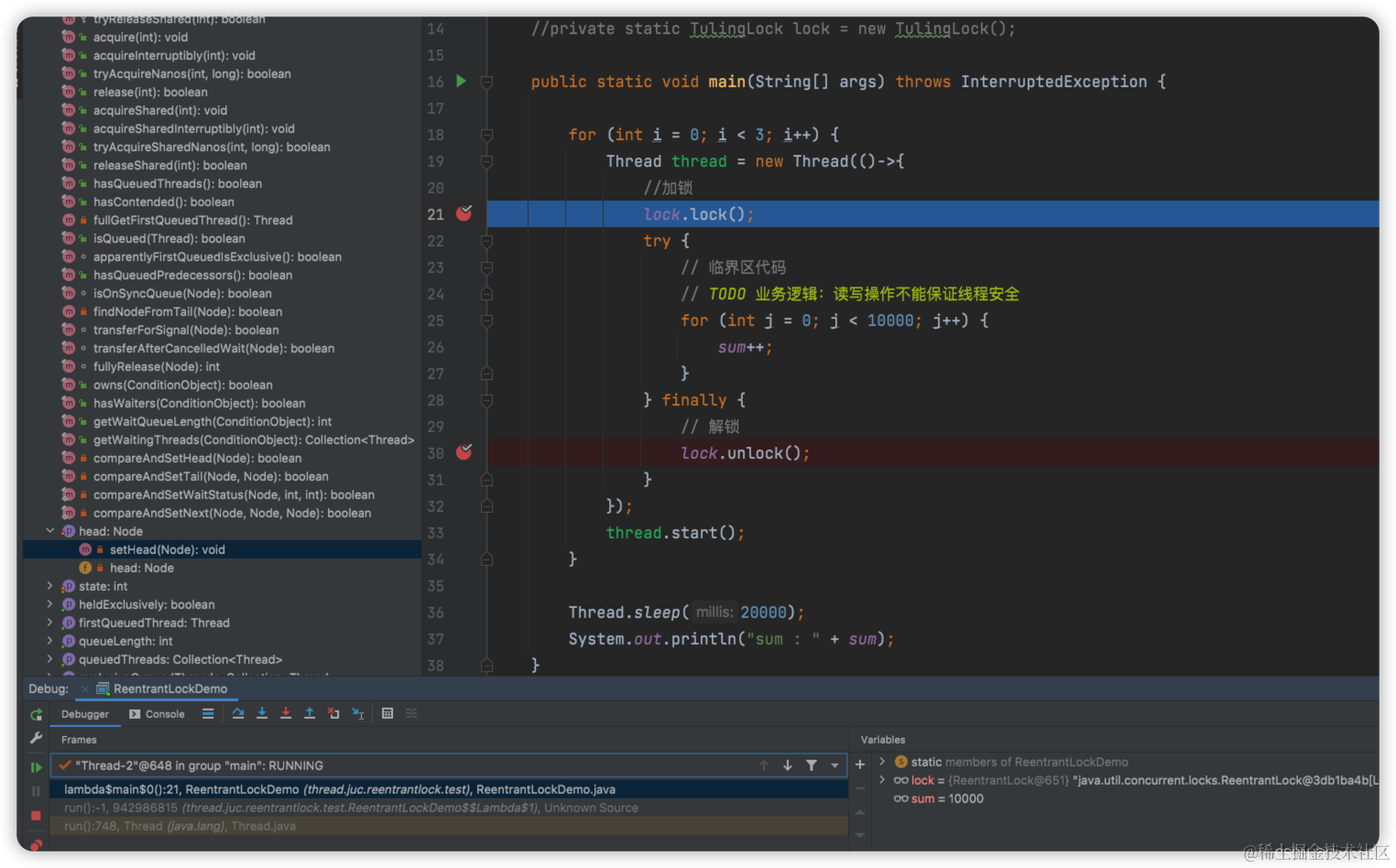Open the Evaluate Expression calculator icon
Viewport: 1396px width, 868px height.
click(x=387, y=713)
